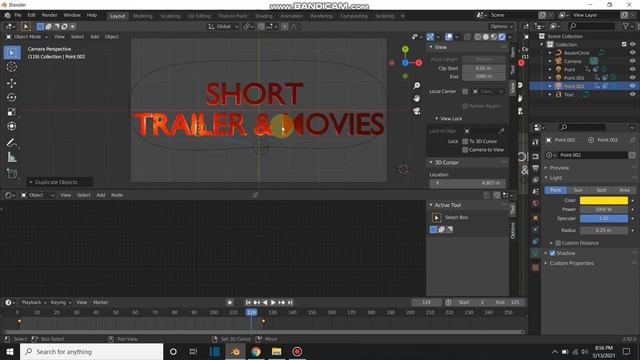Click the Play animation button
The width and height of the screenshot is (640, 360).
(273, 302)
